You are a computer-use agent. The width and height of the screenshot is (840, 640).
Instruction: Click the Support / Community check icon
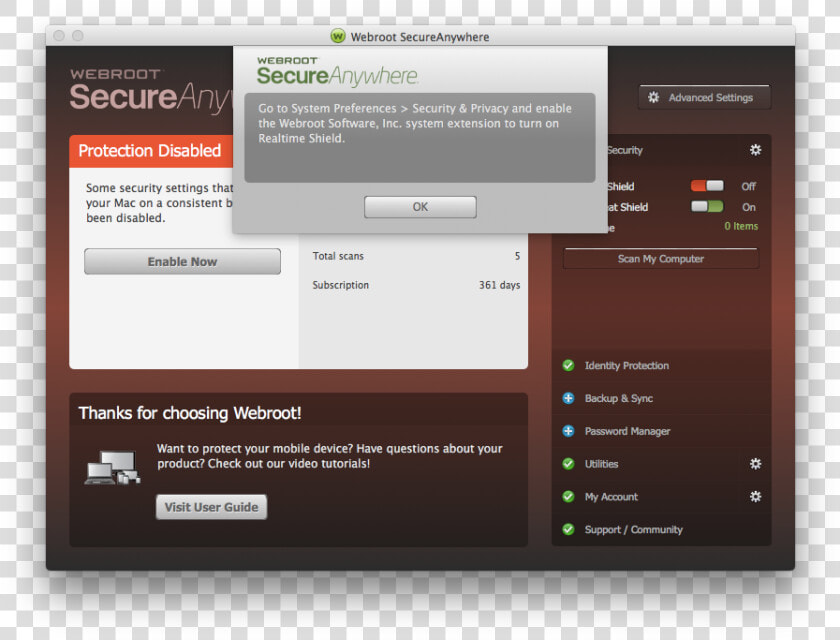pyautogui.click(x=568, y=529)
